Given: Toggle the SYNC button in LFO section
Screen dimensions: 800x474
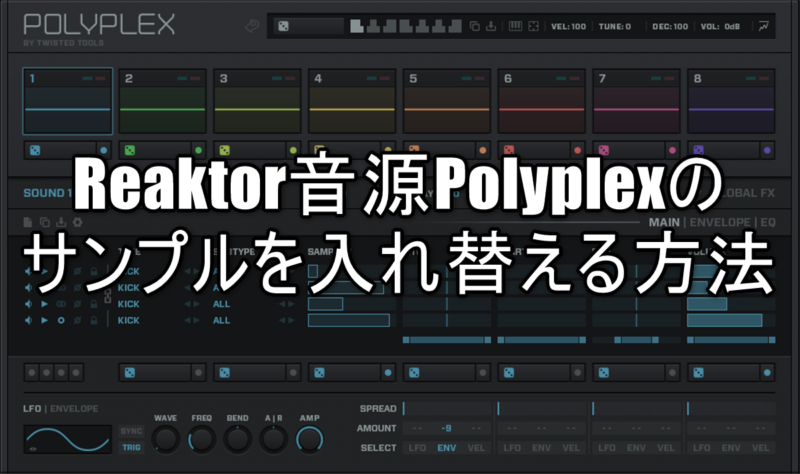Looking at the screenshot, I should point(131,432).
